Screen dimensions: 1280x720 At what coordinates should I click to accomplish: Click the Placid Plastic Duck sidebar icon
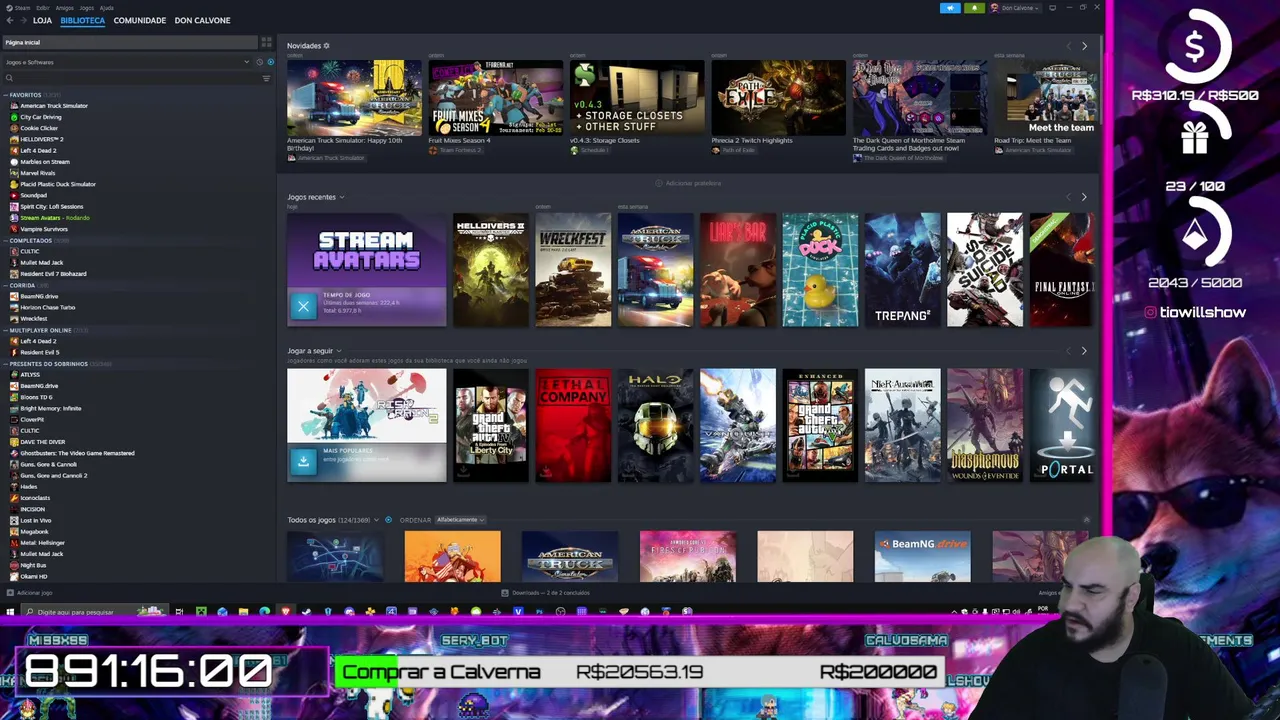pyautogui.click(x=14, y=184)
